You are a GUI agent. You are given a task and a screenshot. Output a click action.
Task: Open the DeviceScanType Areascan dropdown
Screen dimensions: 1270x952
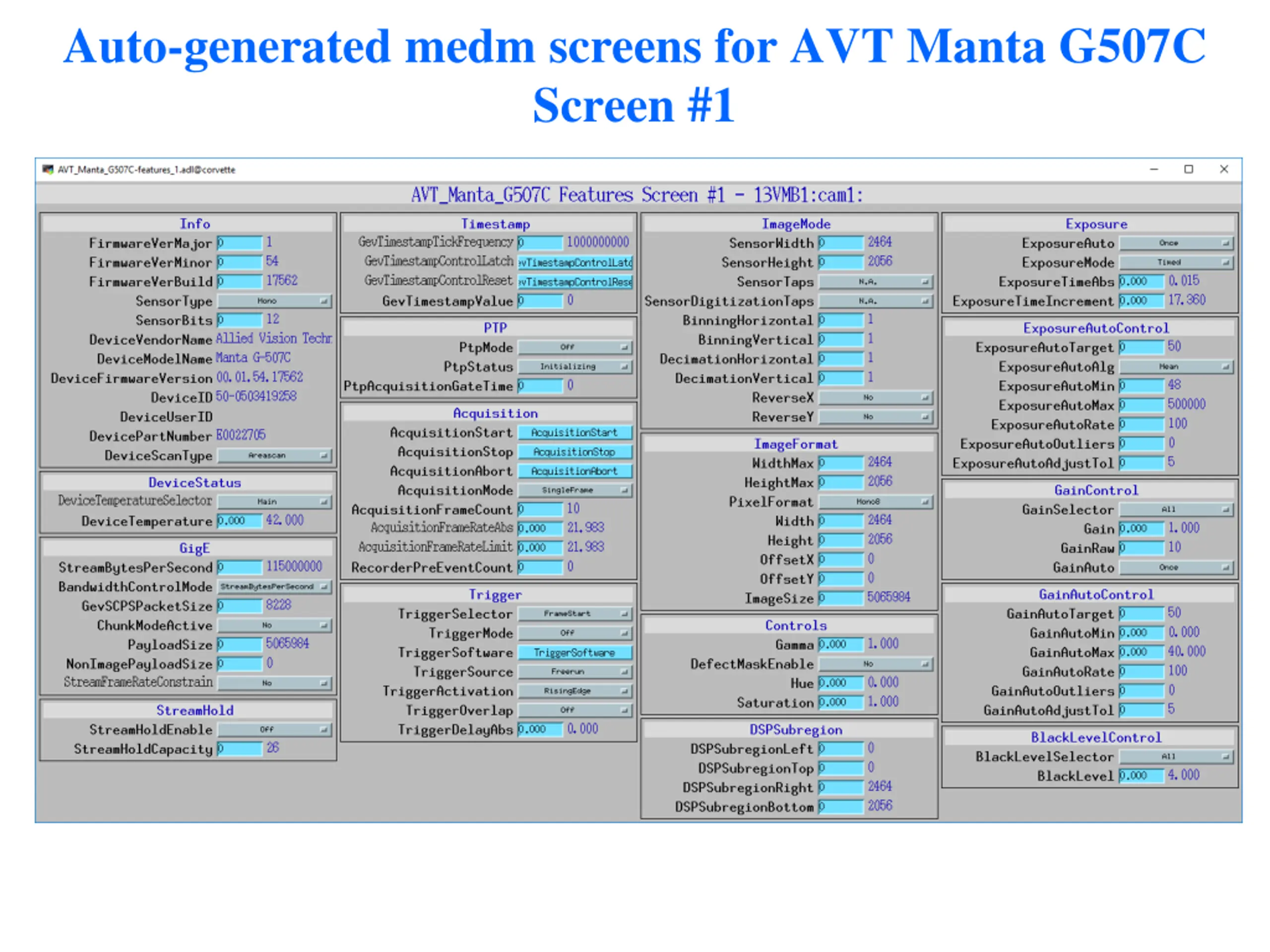click(x=274, y=456)
